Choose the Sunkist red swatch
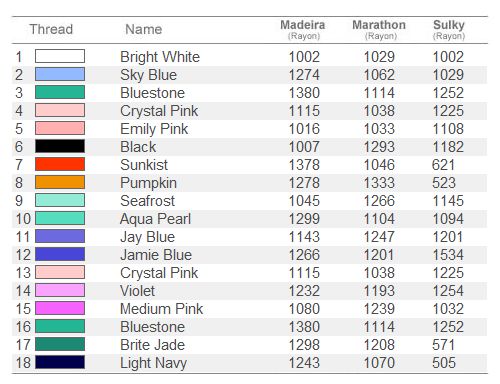 coord(60,164)
